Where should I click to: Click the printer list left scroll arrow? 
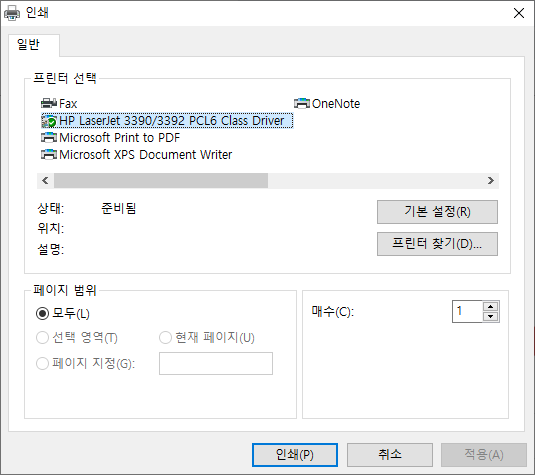[45, 181]
